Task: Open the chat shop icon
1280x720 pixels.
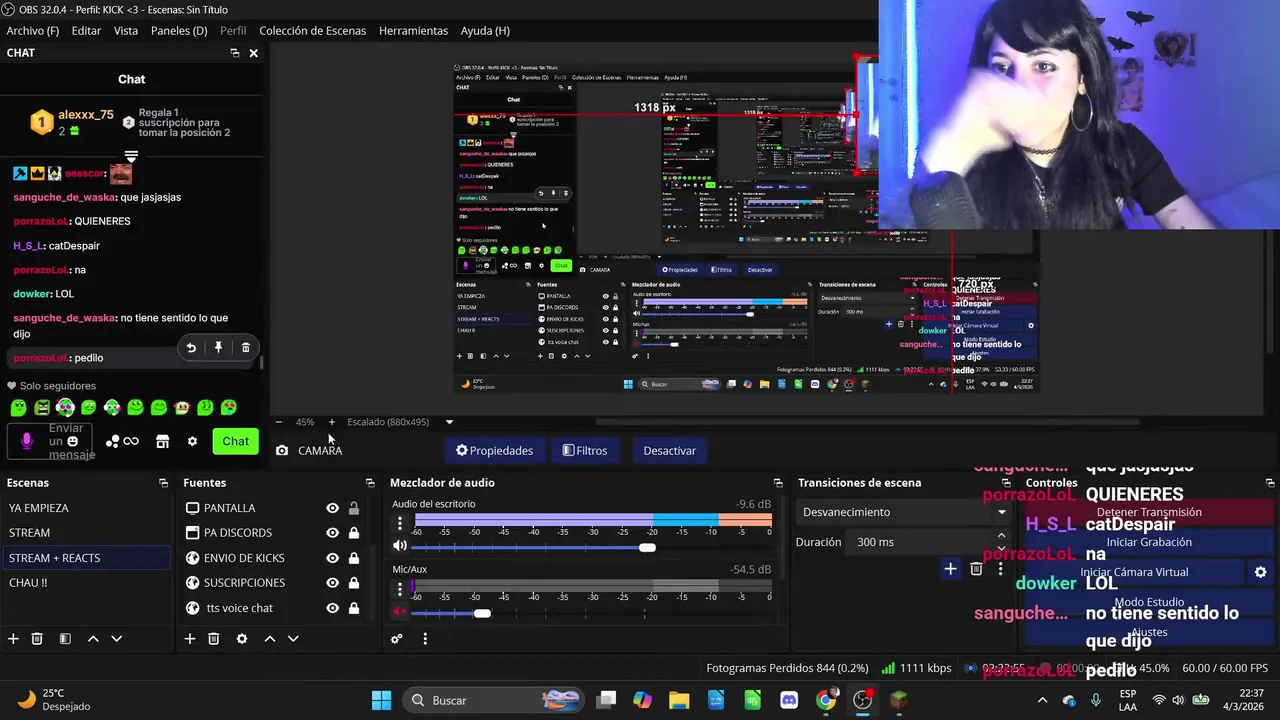Action: coord(163,441)
